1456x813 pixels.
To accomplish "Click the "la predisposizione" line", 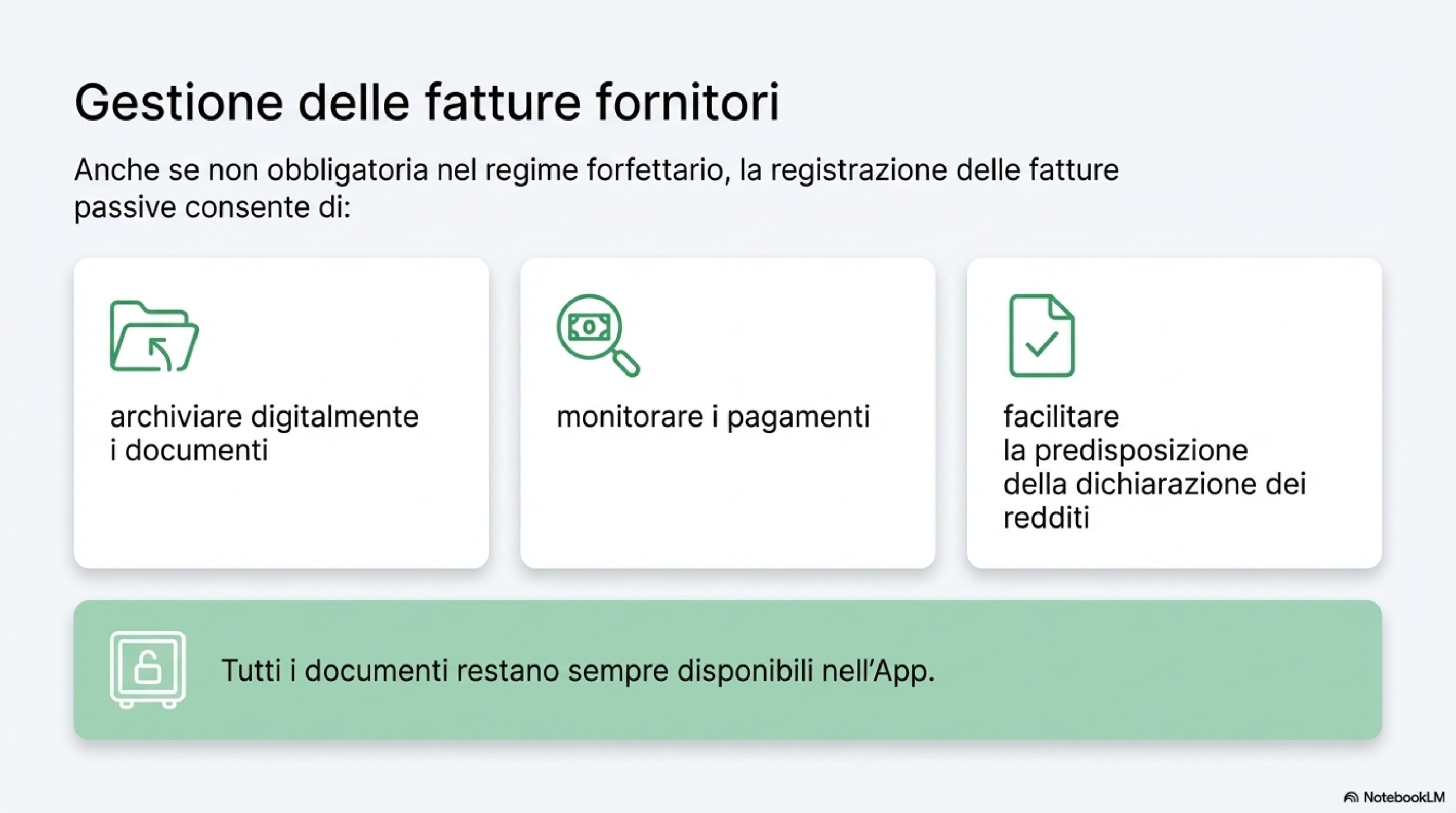I will (1125, 451).
